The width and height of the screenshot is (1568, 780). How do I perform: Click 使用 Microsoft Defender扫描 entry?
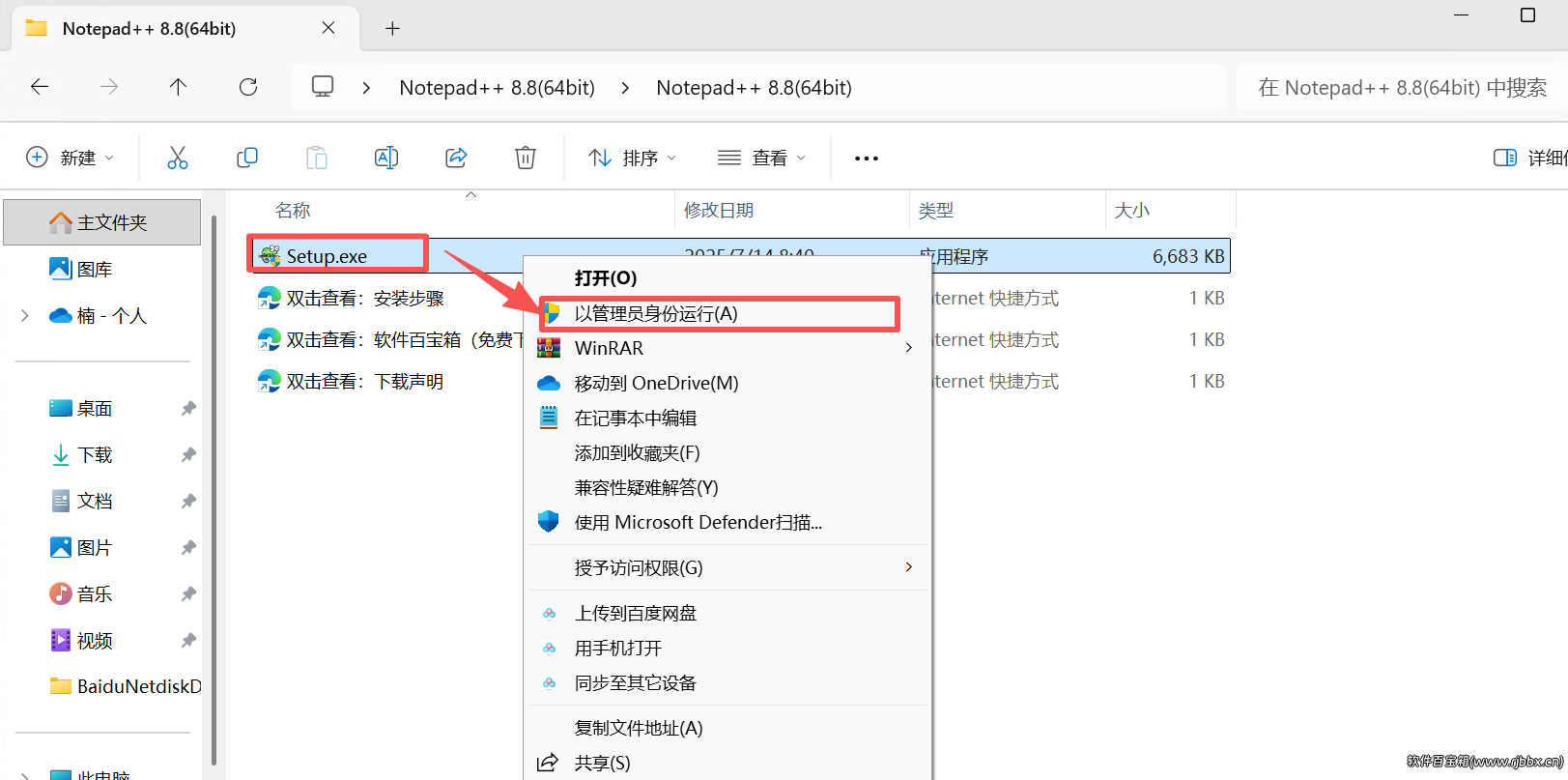tap(728, 522)
